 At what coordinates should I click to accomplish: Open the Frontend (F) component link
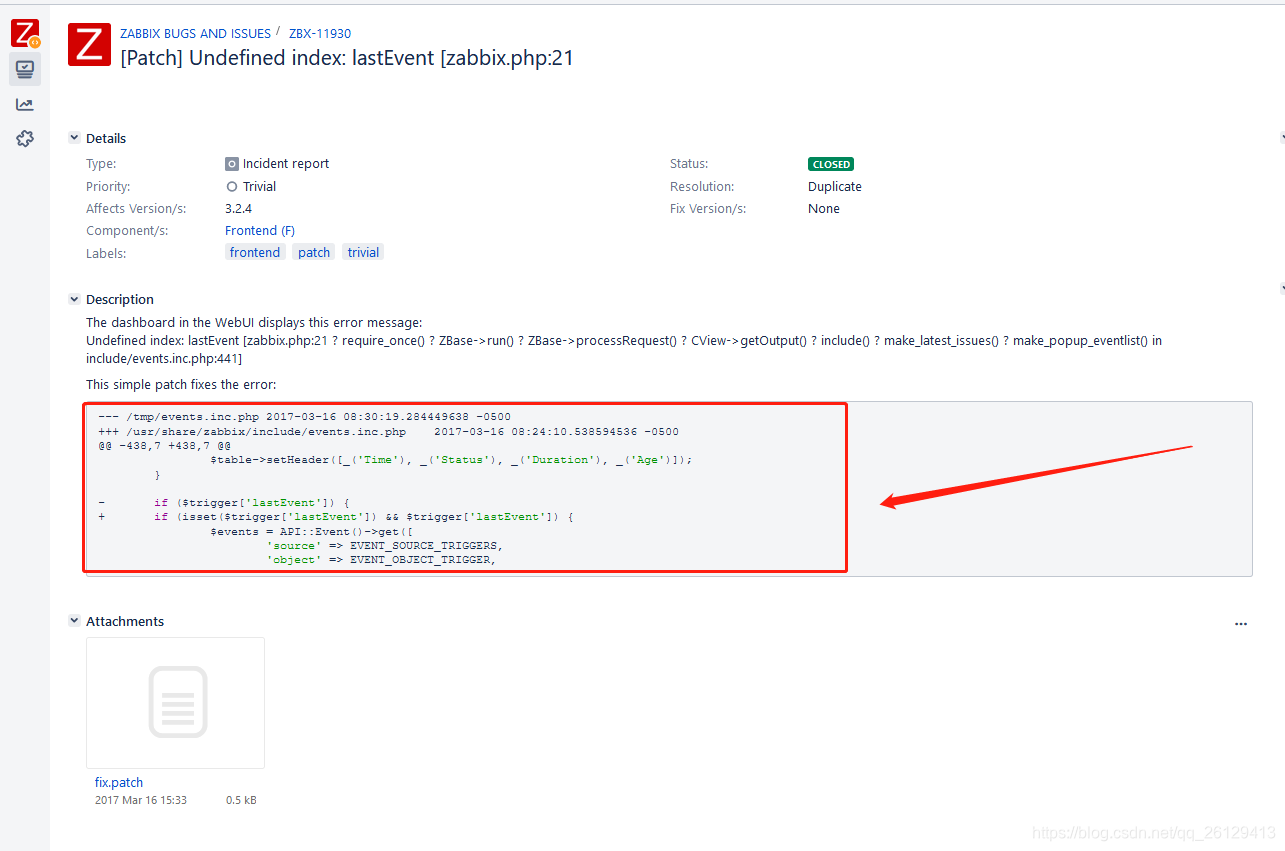[260, 231]
